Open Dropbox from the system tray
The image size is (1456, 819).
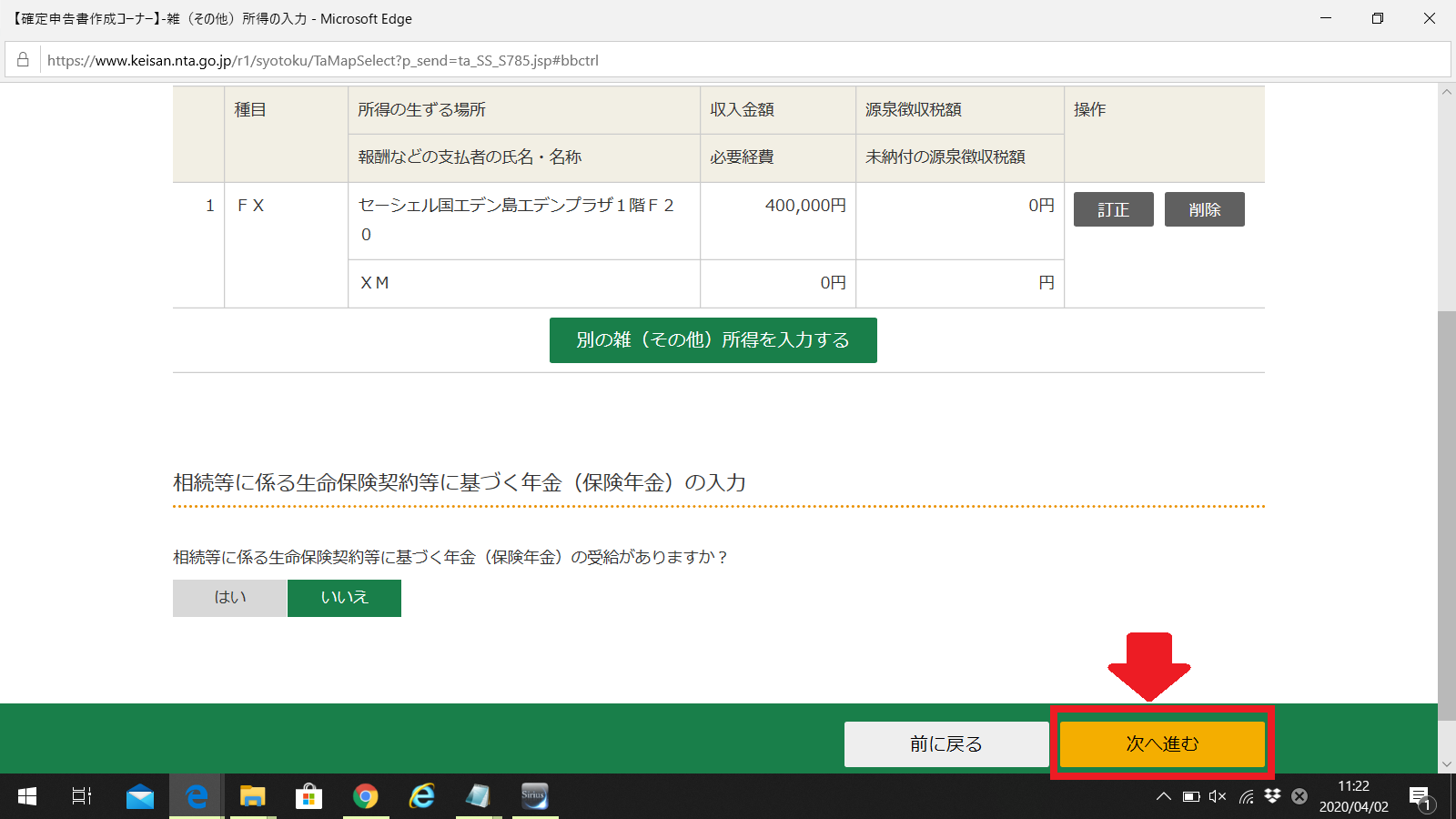[1270, 796]
